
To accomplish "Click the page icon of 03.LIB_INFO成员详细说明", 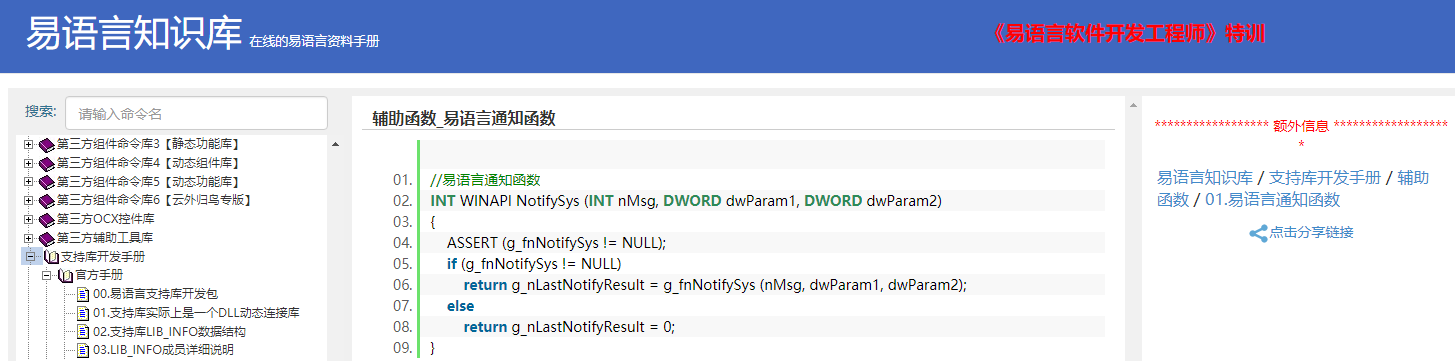I will point(84,350).
